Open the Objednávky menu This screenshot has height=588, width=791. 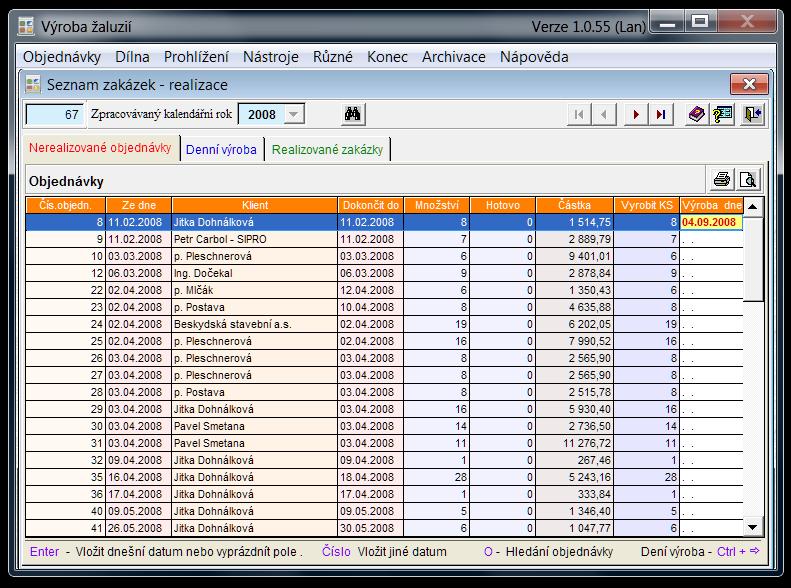62,57
